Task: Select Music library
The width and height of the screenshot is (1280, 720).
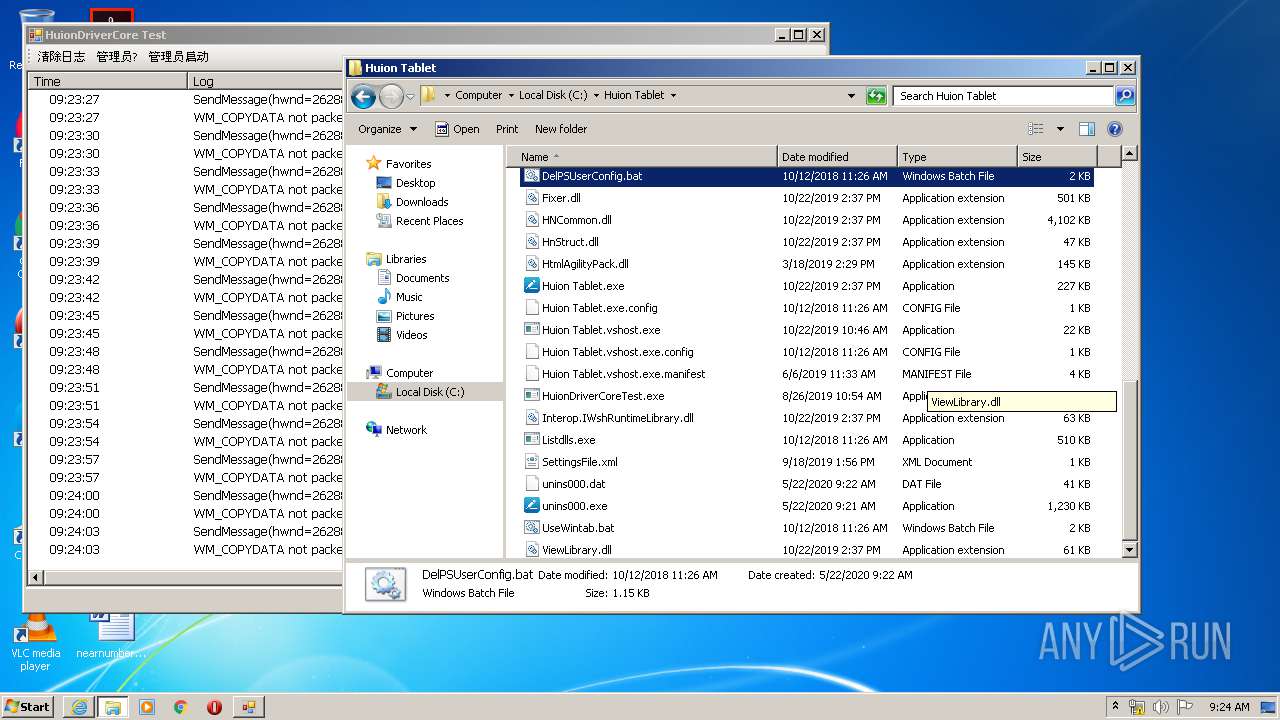Action: point(409,297)
